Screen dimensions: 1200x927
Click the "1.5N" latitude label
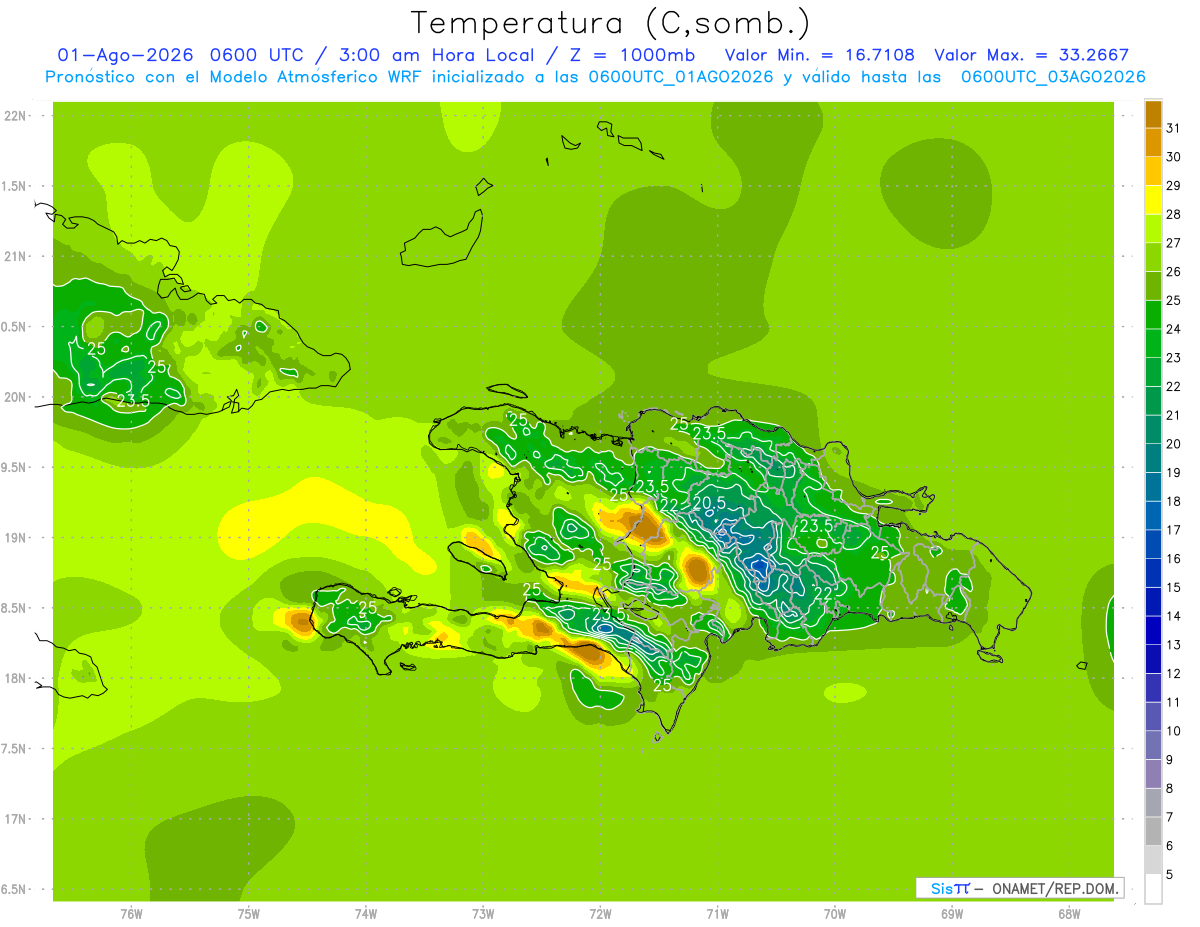click(15, 187)
